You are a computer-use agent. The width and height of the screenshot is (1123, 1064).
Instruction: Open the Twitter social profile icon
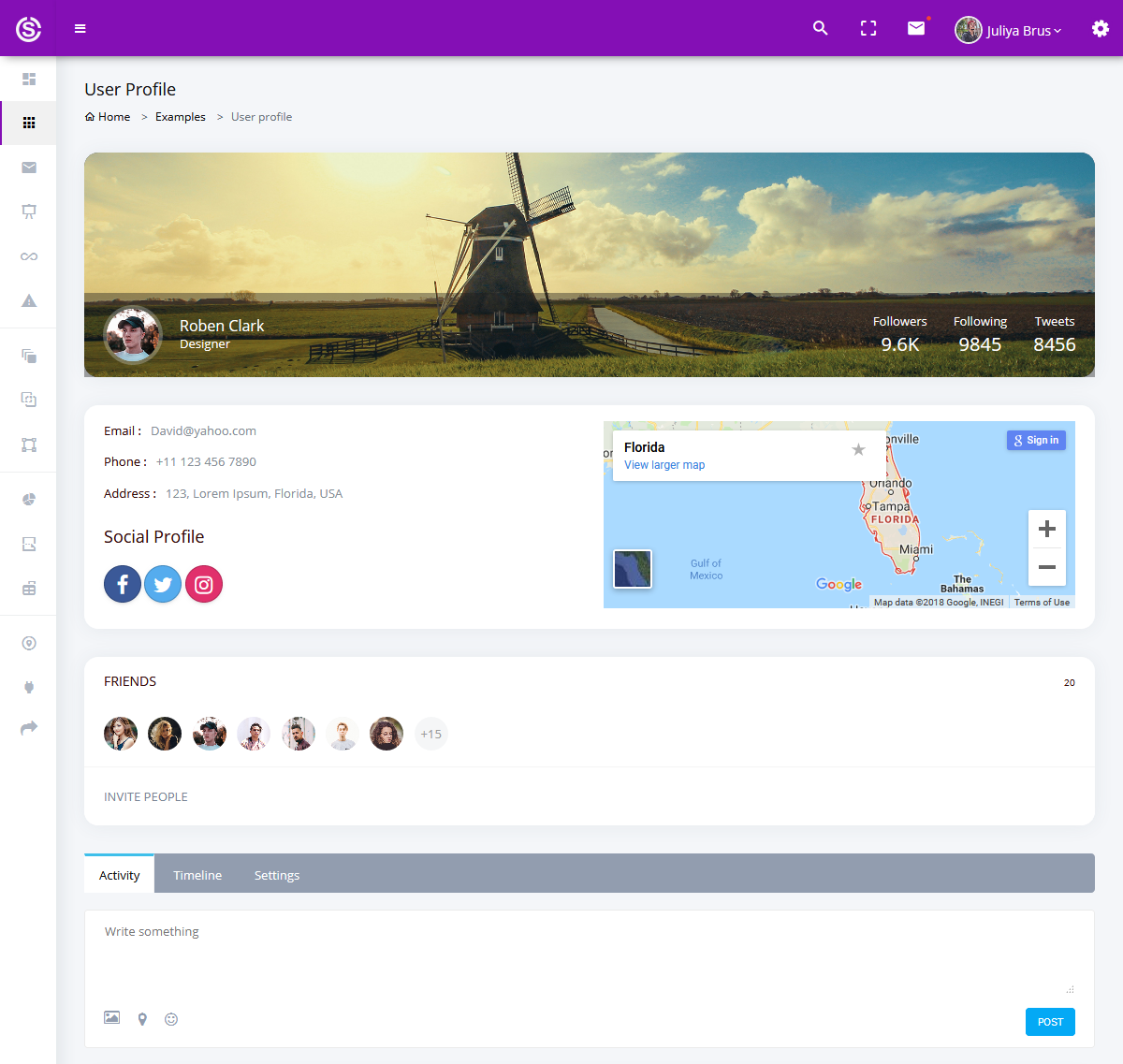click(x=163, y=584)
